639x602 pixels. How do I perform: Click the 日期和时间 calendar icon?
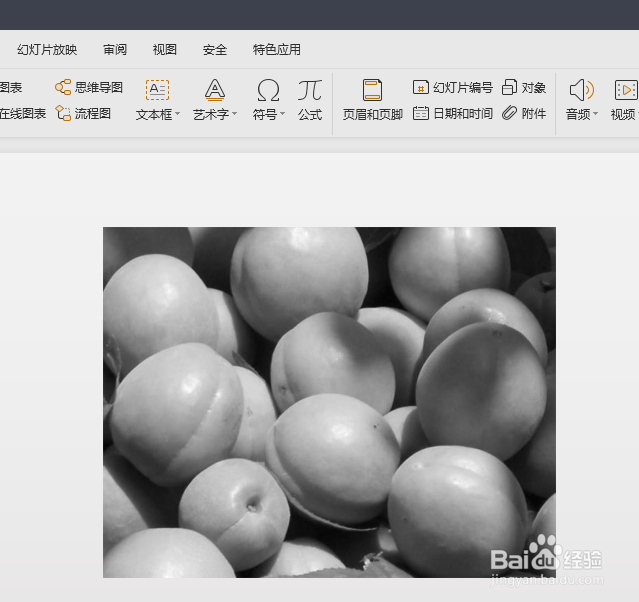click(421, 113)
